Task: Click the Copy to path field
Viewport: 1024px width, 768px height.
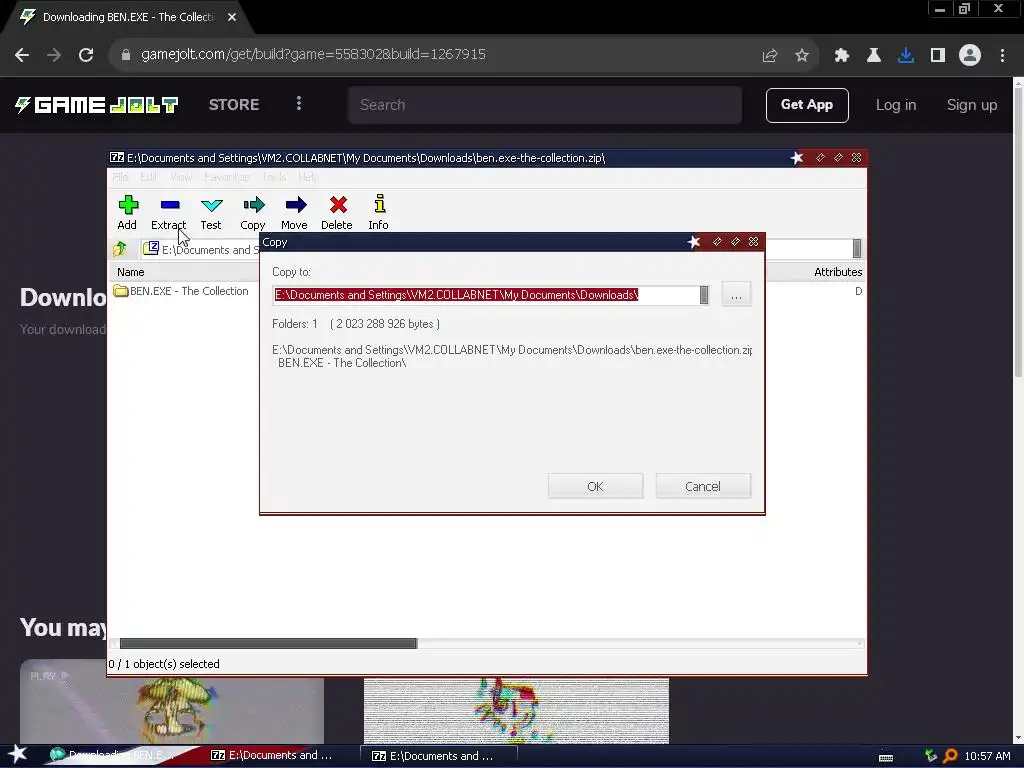Action: coord(485,295)
